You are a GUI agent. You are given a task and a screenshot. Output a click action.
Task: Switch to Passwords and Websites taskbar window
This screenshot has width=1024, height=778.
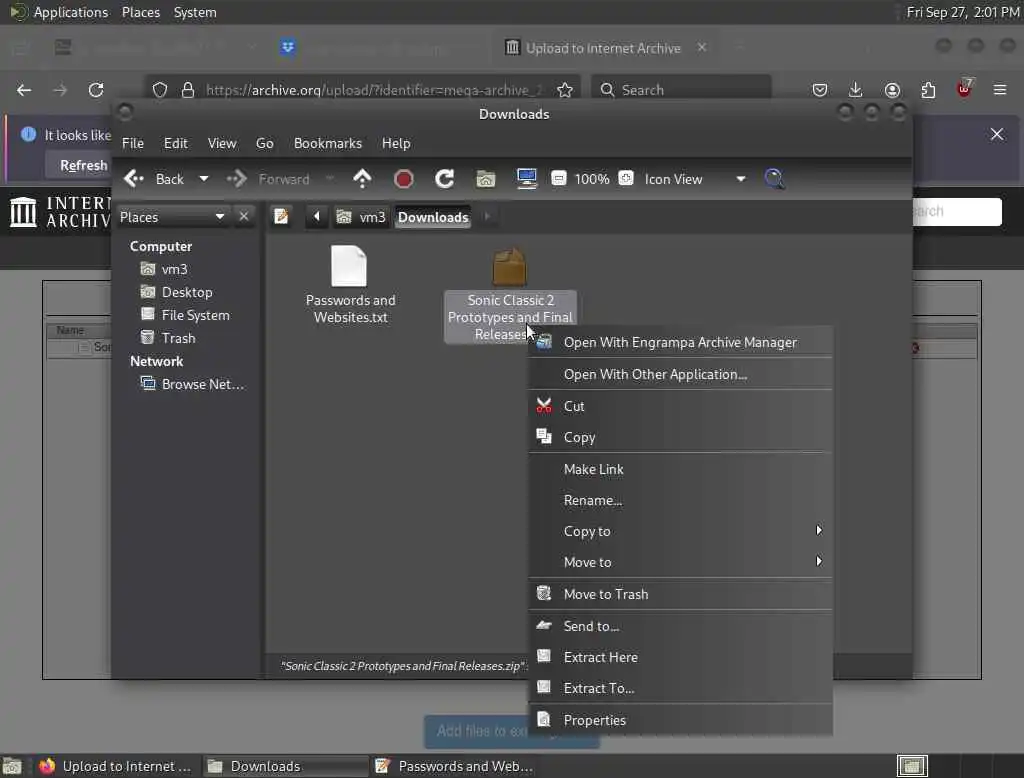[455, 766]
